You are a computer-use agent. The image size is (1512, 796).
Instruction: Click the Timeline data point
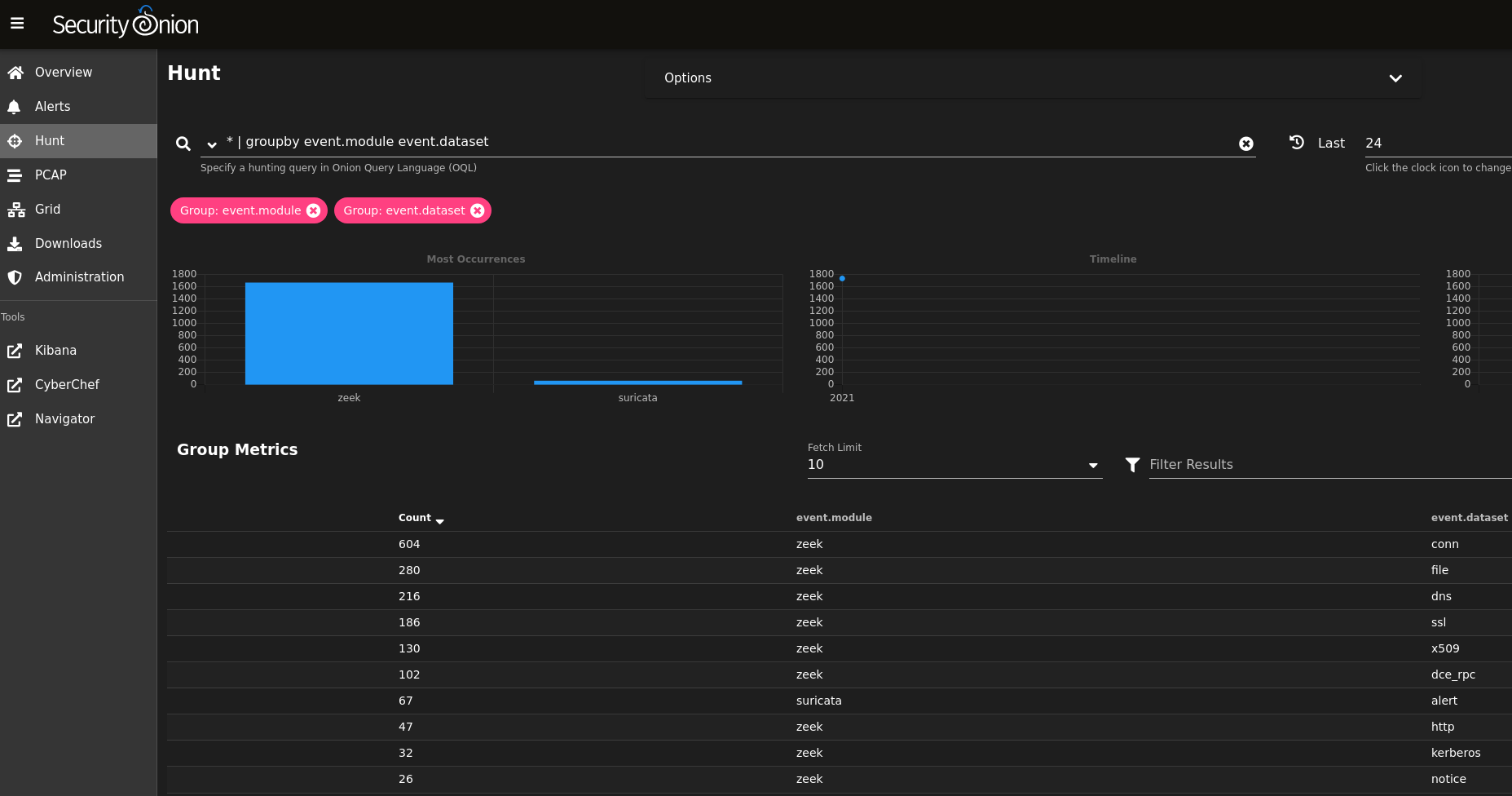point(842,279)
